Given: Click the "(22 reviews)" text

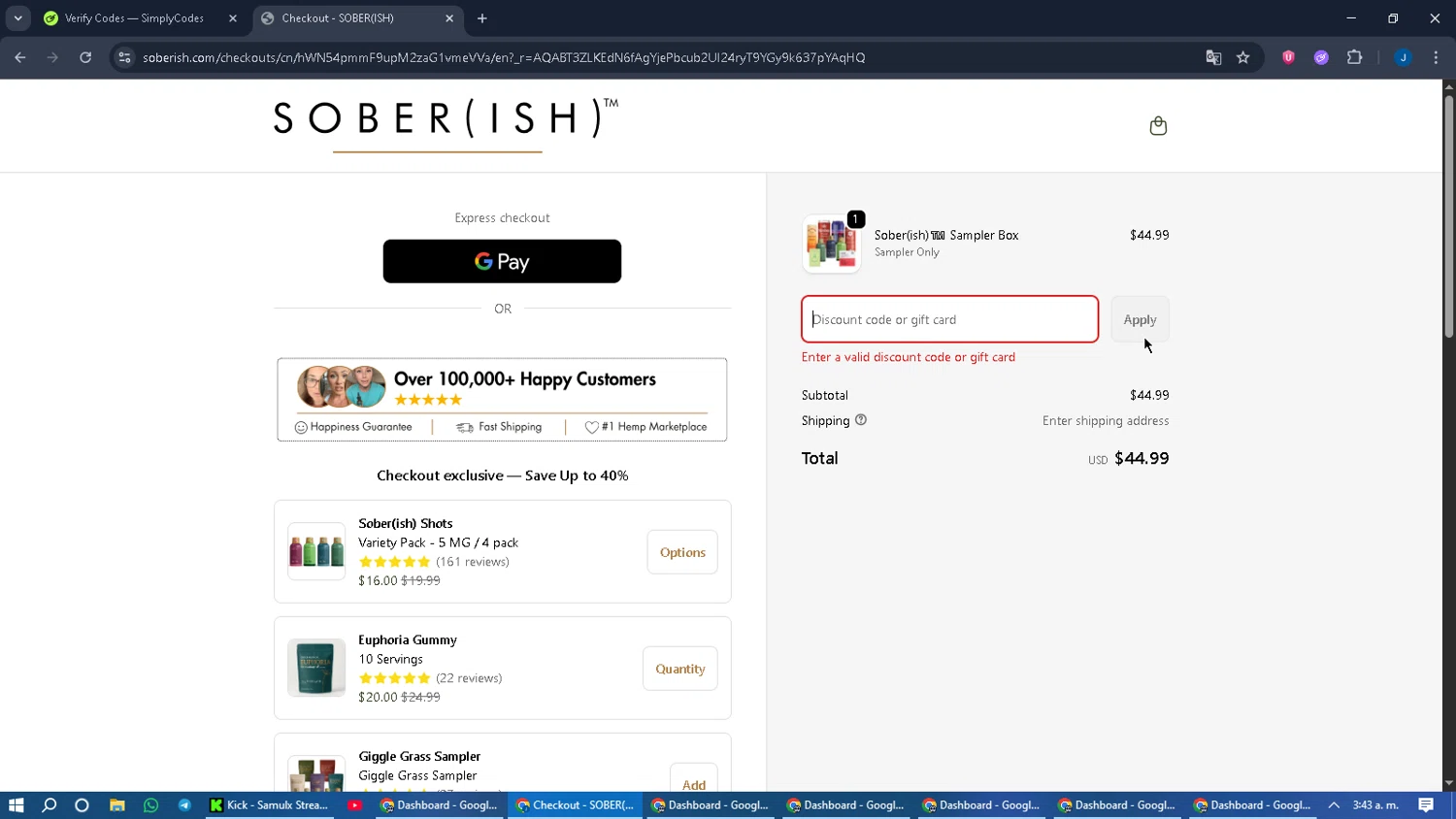Looking at the screenshot, I should tap(469, 678).
